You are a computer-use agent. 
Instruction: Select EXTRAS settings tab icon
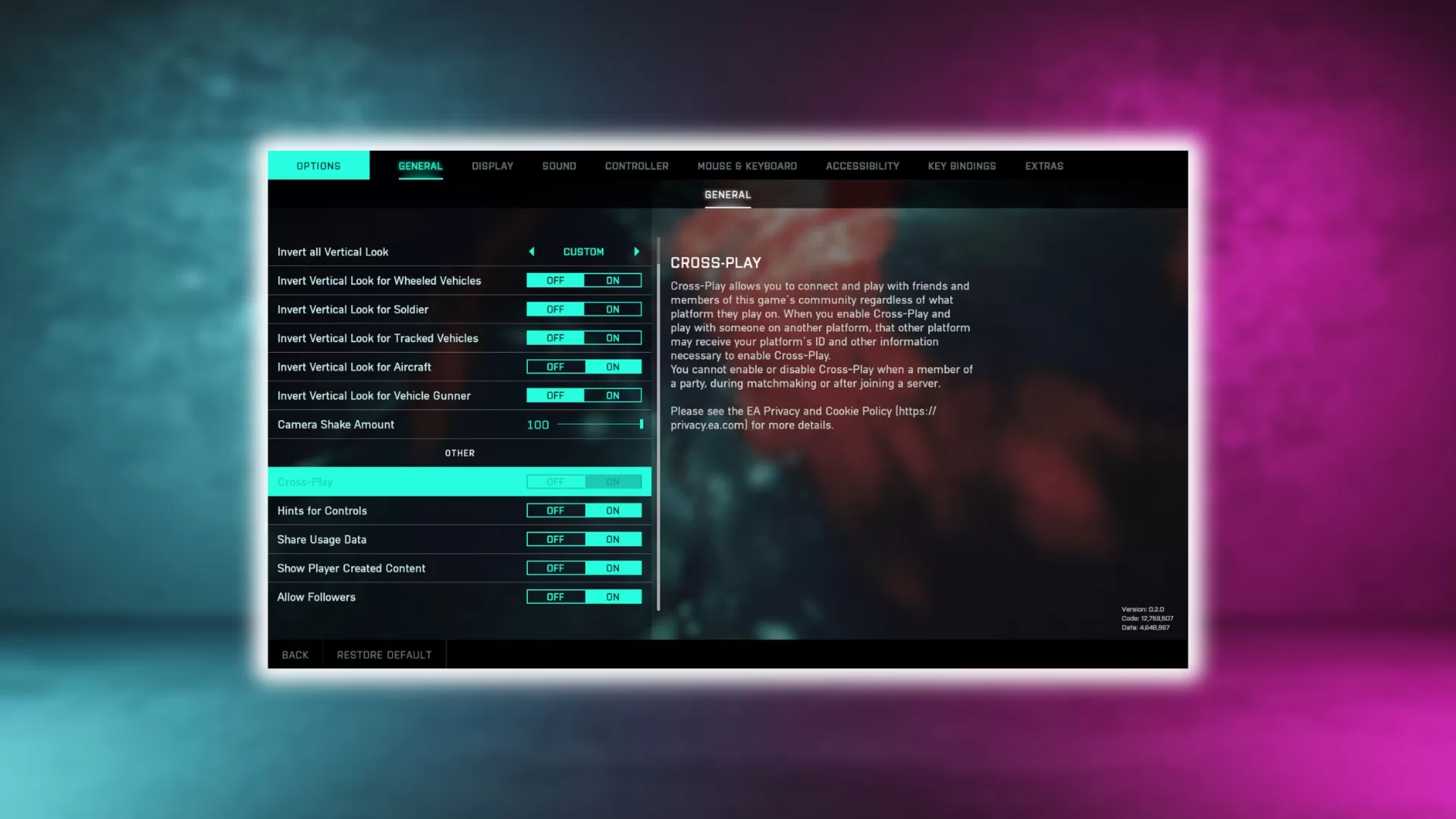click(1044, 165)
